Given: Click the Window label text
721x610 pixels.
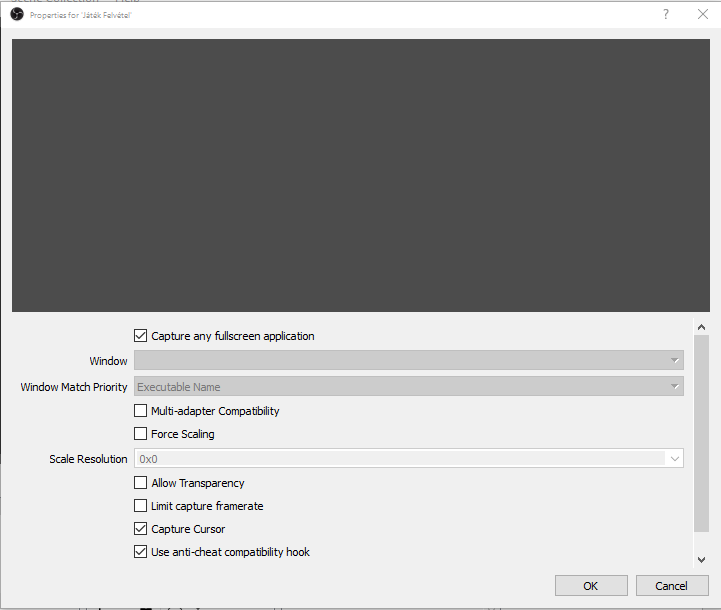Looking at the screenshot, I should [108, 361].
